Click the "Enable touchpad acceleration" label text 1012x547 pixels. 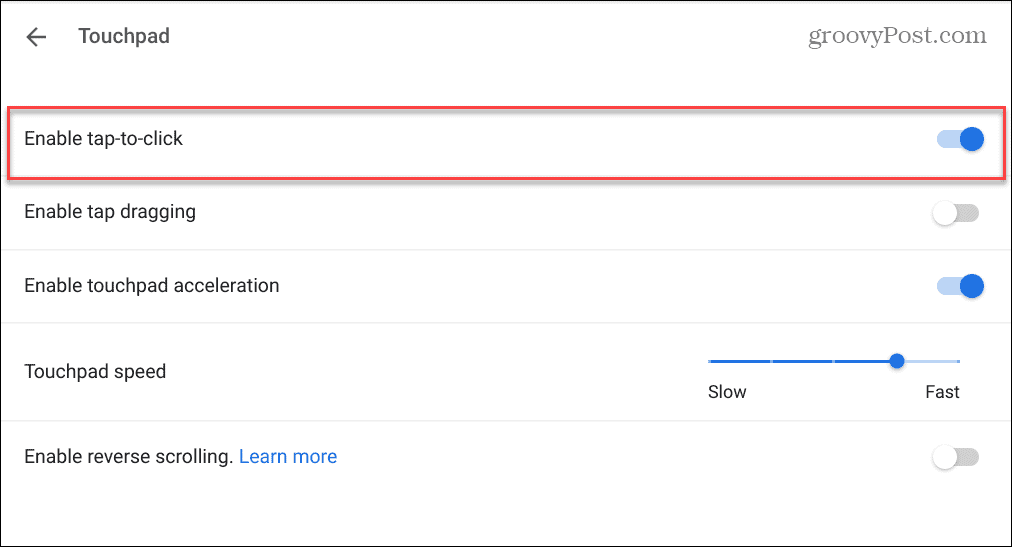pos(152,286)
